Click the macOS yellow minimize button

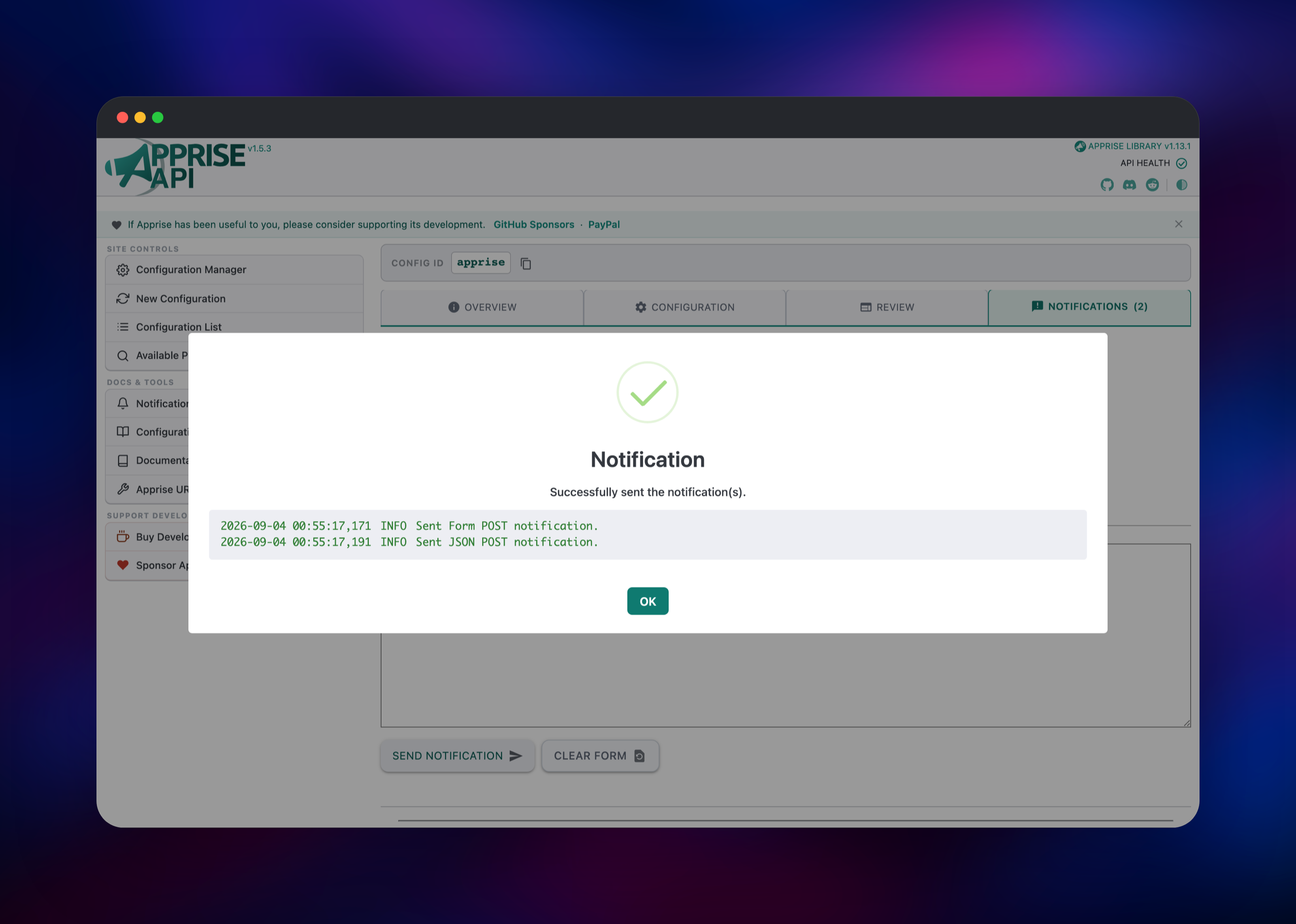(140, 117)
